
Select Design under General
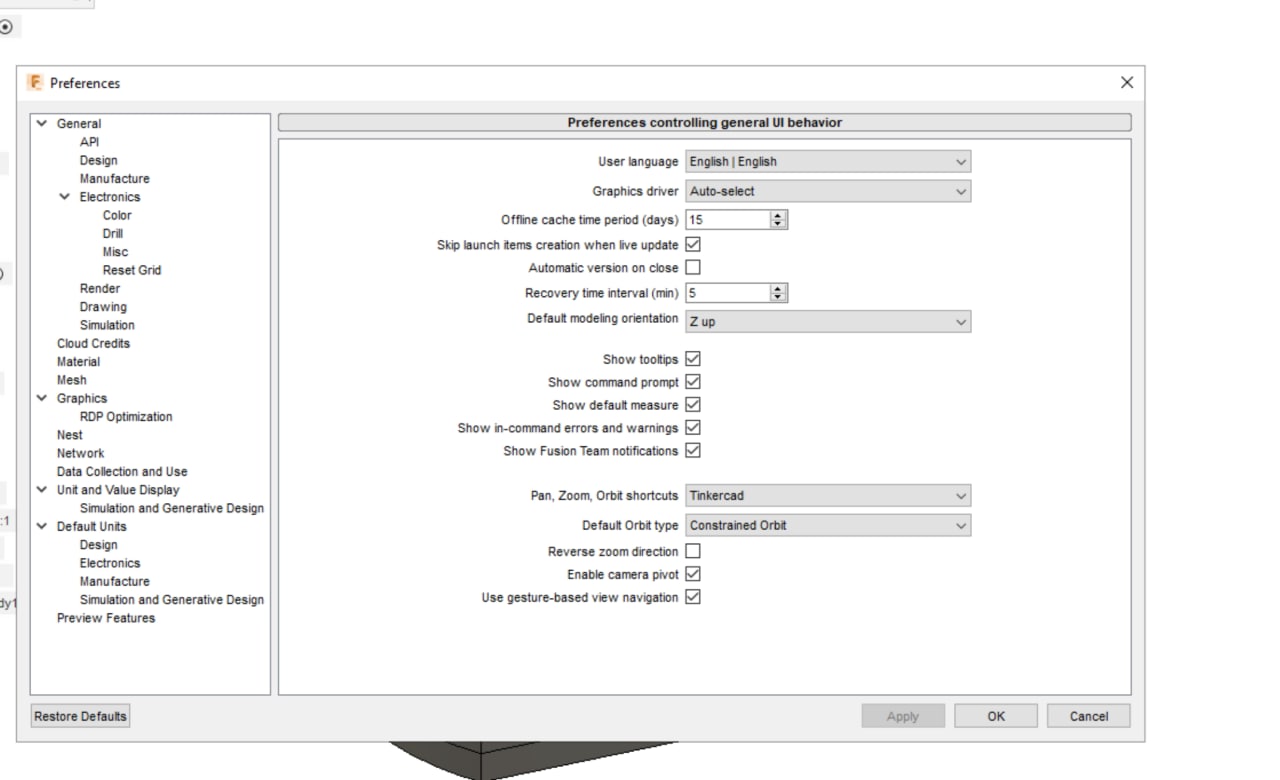pyautogui.click(x=98, y=160)
